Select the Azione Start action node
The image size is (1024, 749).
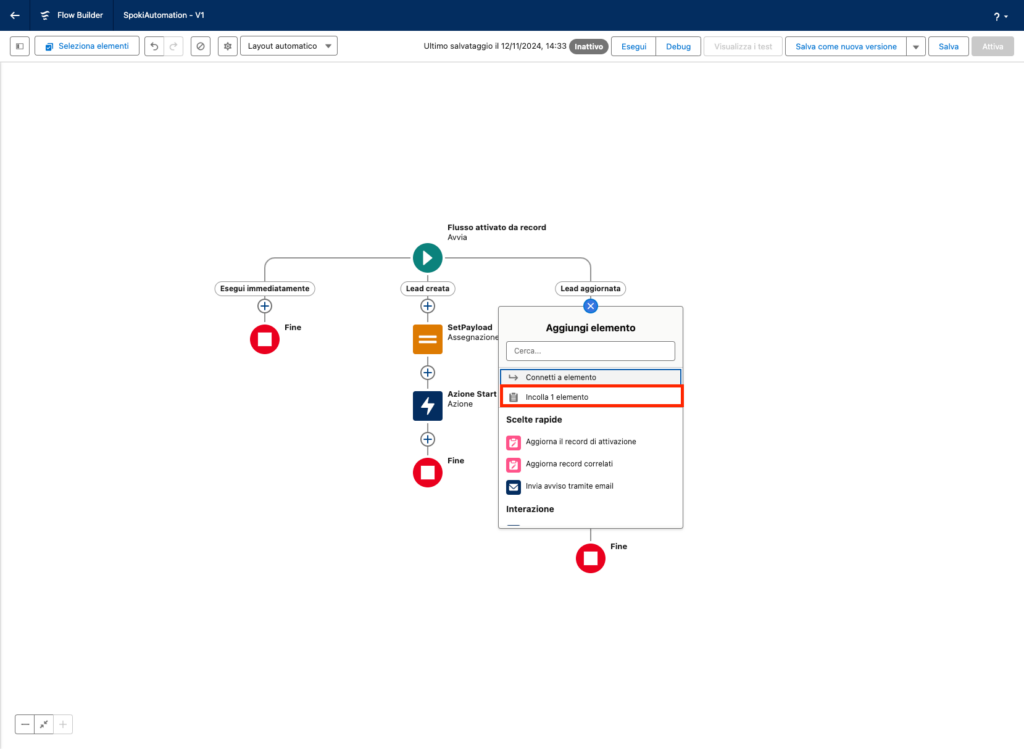[x=427, y=405]
